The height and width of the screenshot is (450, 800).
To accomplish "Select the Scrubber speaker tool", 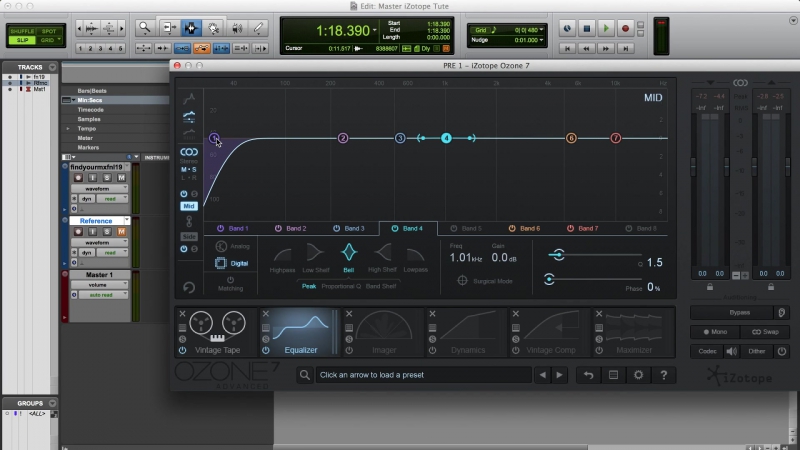I will [237, 28].
